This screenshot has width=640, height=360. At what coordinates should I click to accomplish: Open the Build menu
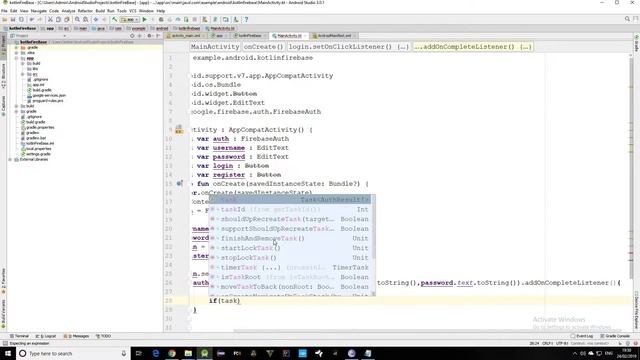click(100, 11)
